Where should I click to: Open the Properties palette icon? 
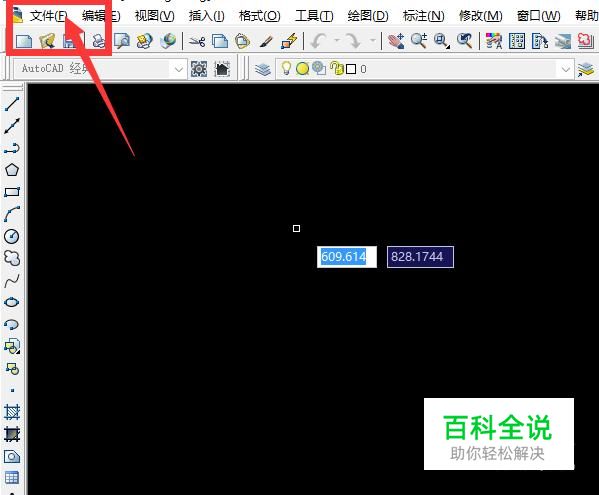coord(494,40)
